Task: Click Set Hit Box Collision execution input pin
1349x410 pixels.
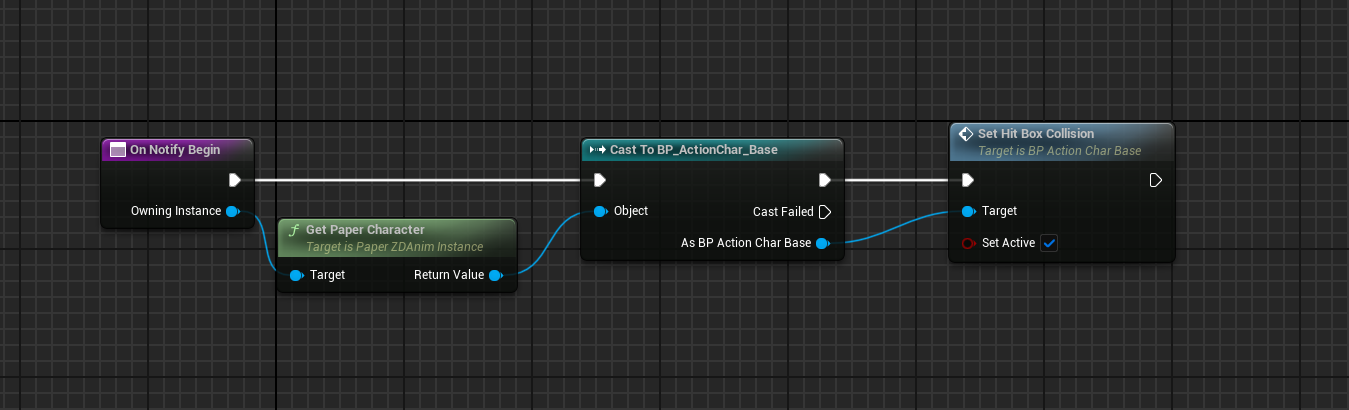Action: tap(967, 180)
